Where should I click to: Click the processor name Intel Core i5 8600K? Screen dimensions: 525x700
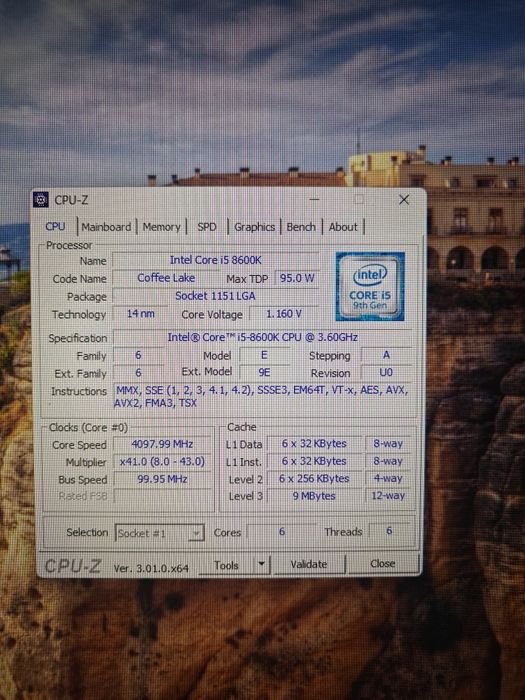(215, 260)
